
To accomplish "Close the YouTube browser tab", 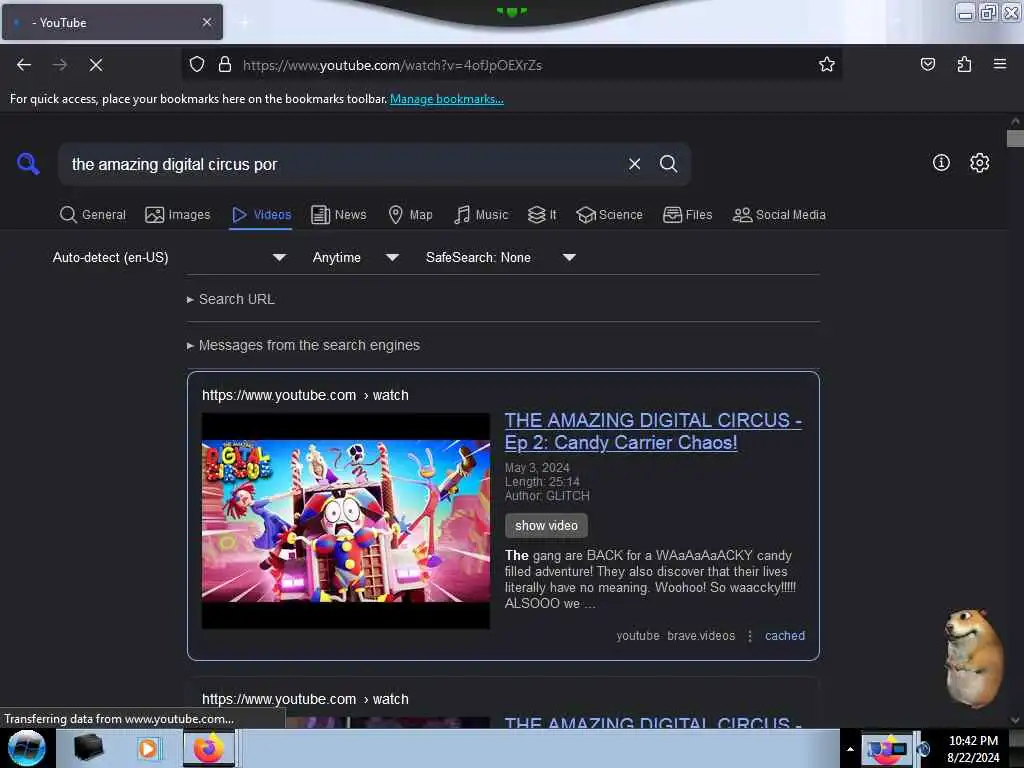I will [206, 22].
